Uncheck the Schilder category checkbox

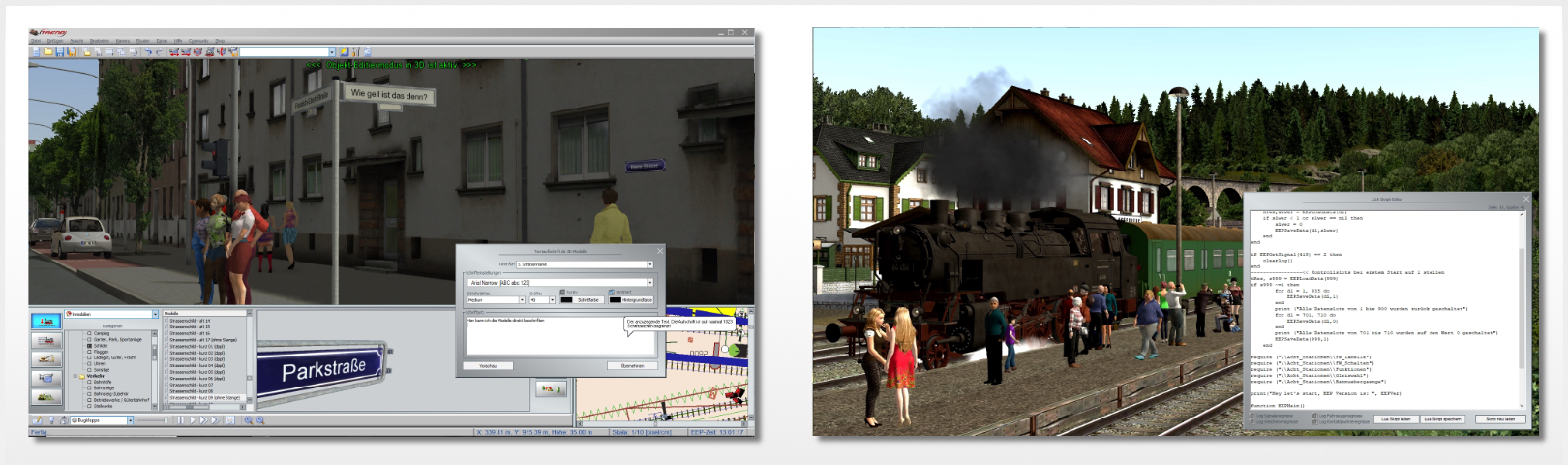pos(89,346)
